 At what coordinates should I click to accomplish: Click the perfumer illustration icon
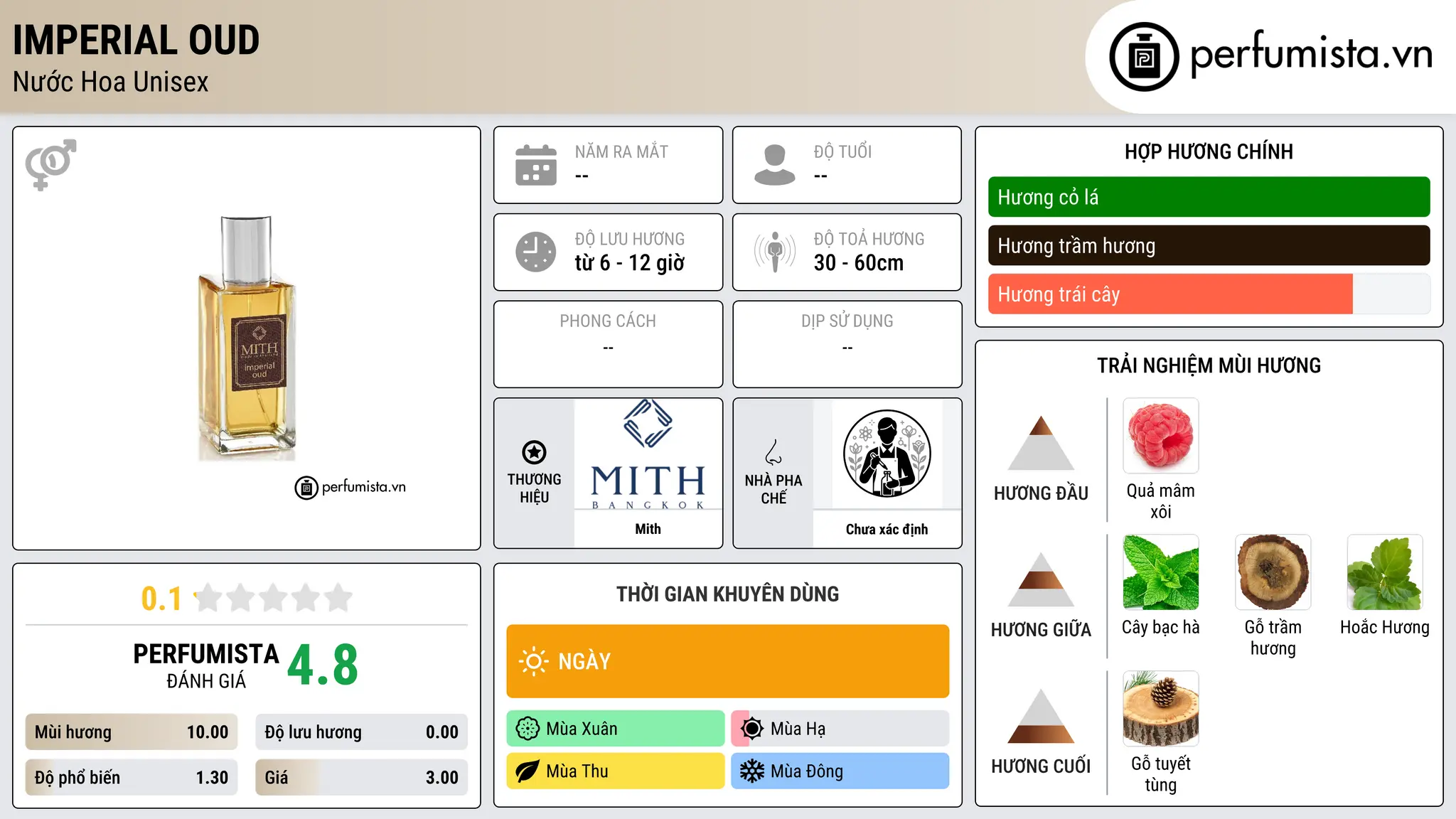pos(887,454)
